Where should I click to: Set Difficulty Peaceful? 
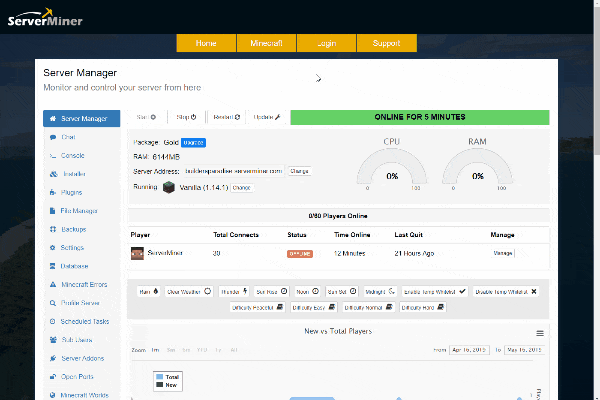(x=258, y=307)
